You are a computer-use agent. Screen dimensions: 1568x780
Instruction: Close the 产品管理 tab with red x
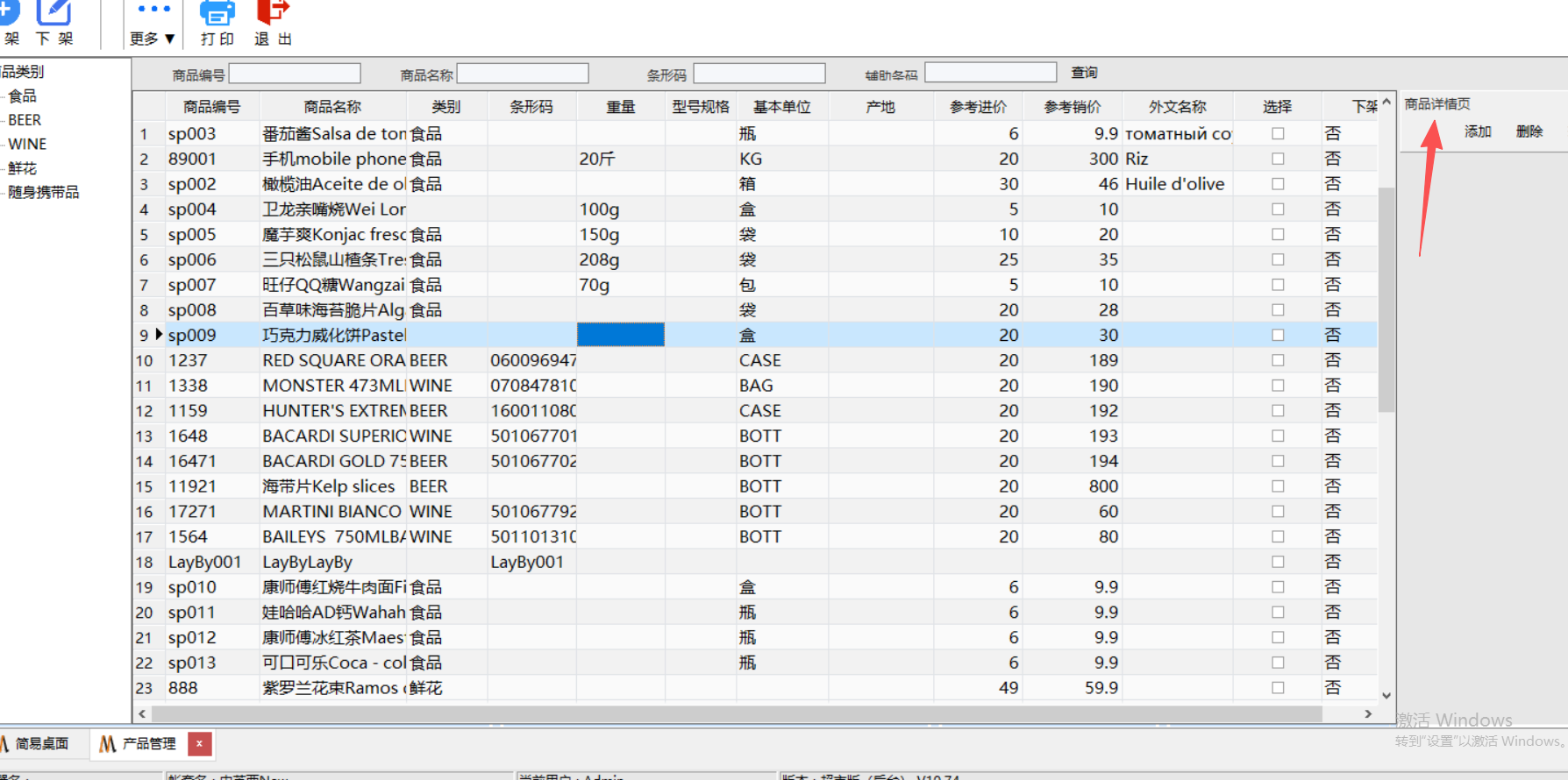199,744
